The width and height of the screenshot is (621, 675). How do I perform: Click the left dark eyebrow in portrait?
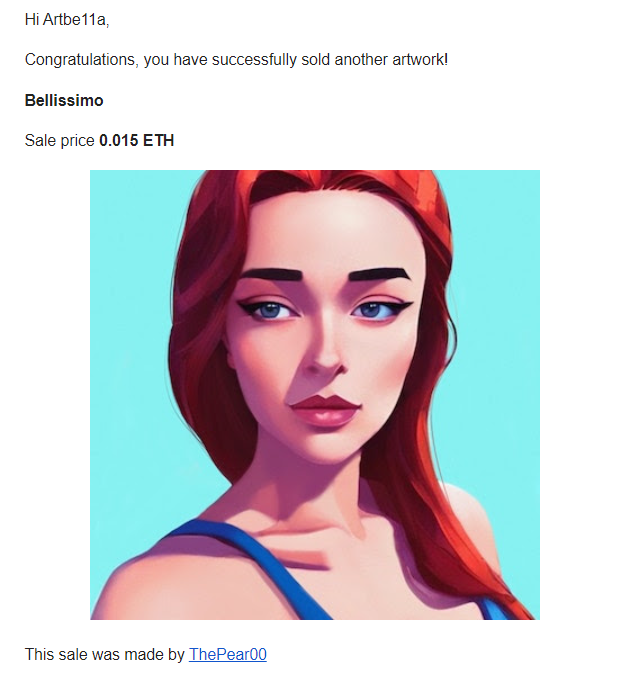click(x=275, y=274)
